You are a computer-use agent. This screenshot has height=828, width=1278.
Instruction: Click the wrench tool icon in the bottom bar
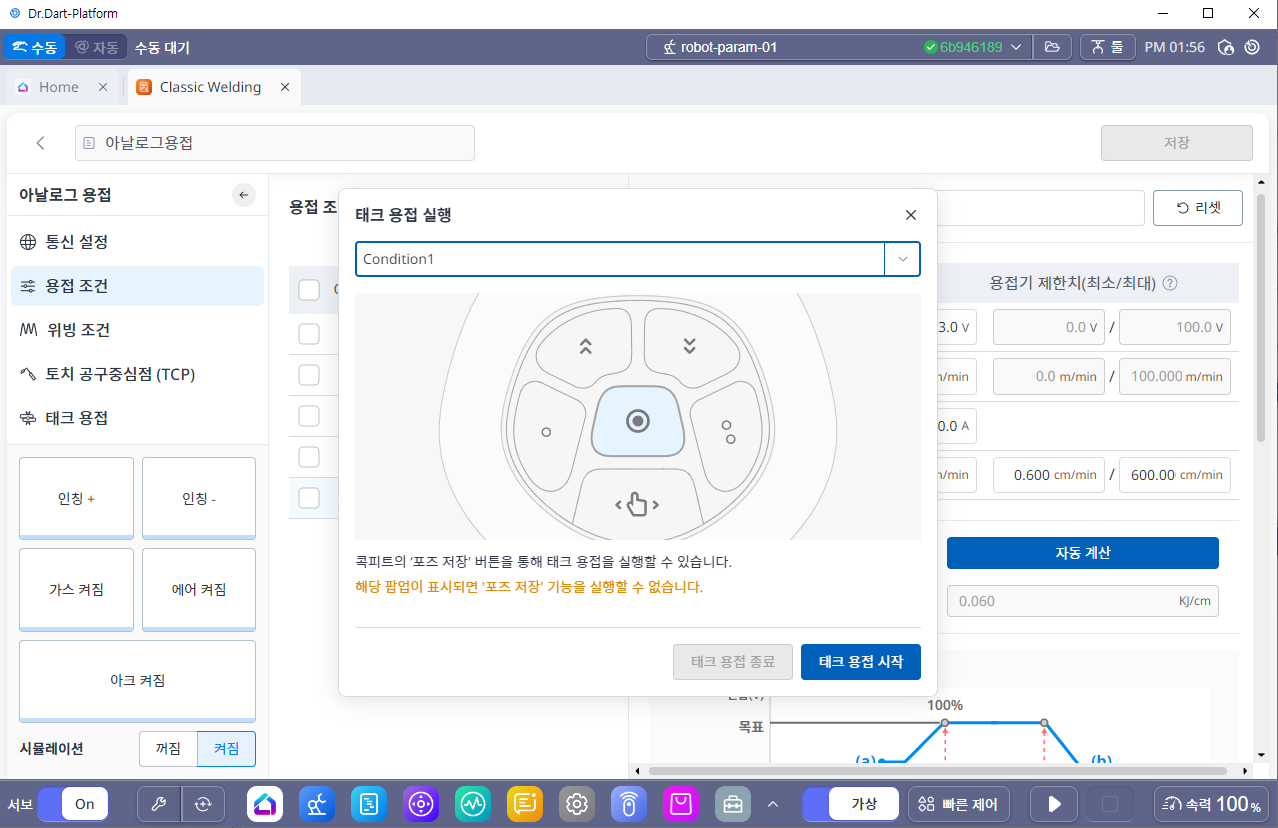click(158, 804)
